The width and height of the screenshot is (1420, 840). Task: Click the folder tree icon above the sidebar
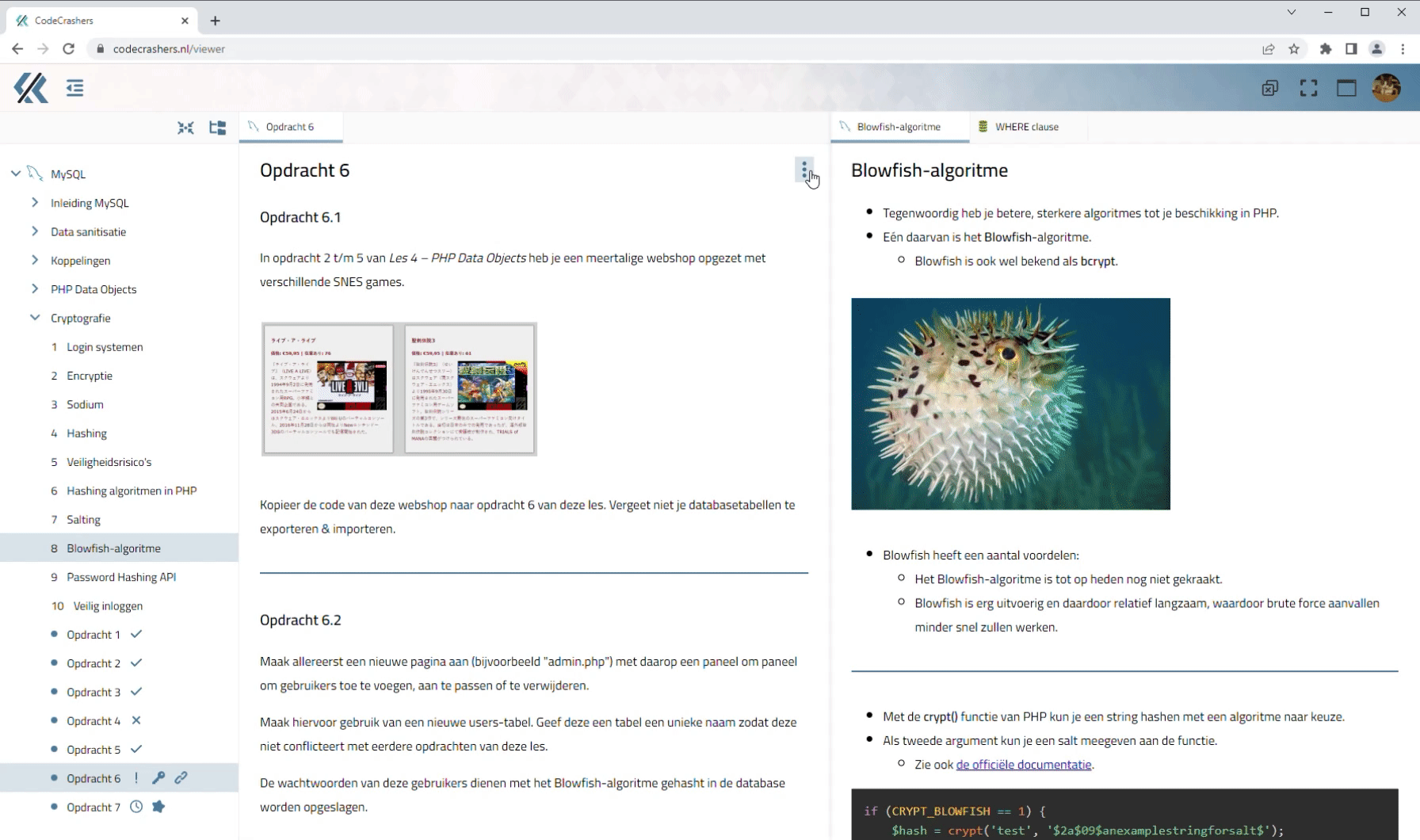tap(217, 128)
